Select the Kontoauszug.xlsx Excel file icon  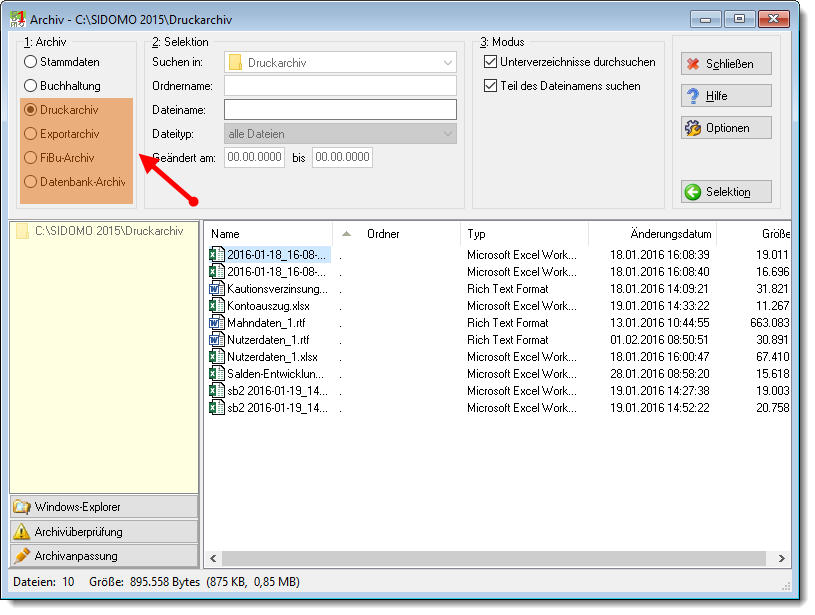(216, 306)
